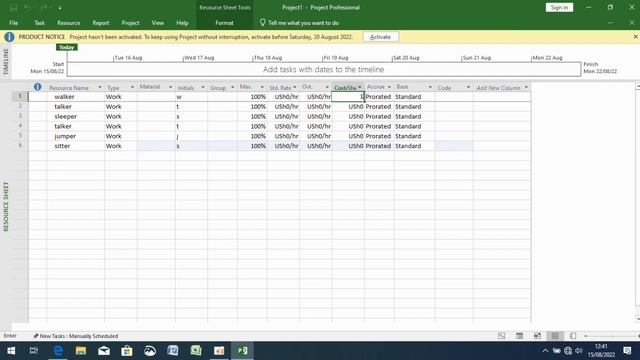Open the Resource Name column filter dropdown

100,87
